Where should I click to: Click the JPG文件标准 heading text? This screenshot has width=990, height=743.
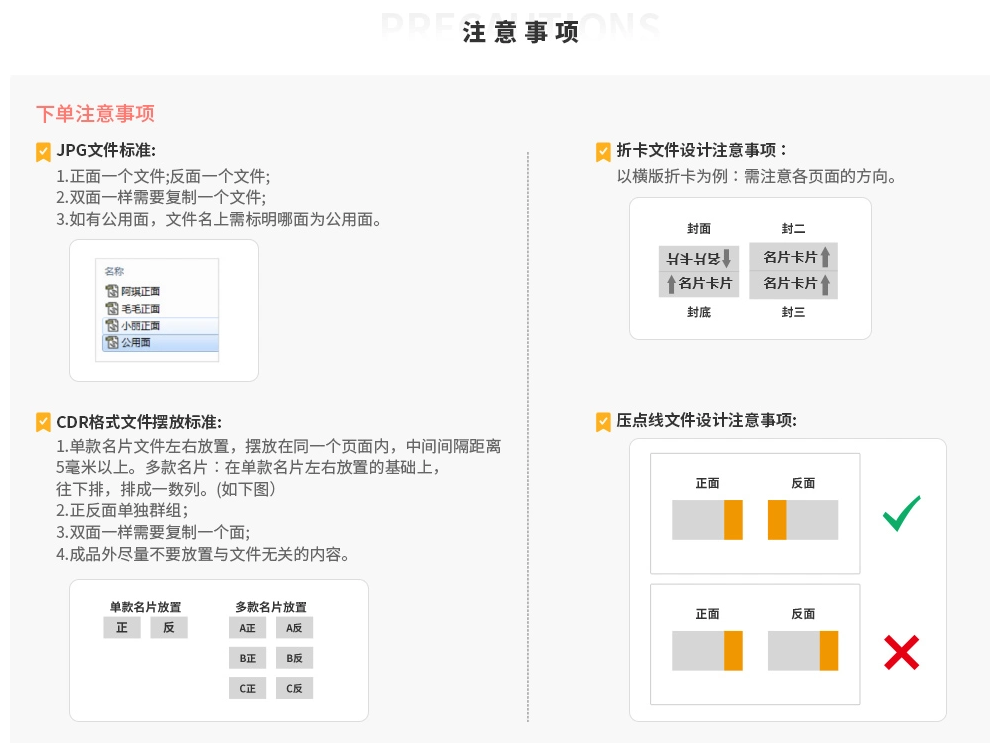pyautogui.click(x=106, y=150)
